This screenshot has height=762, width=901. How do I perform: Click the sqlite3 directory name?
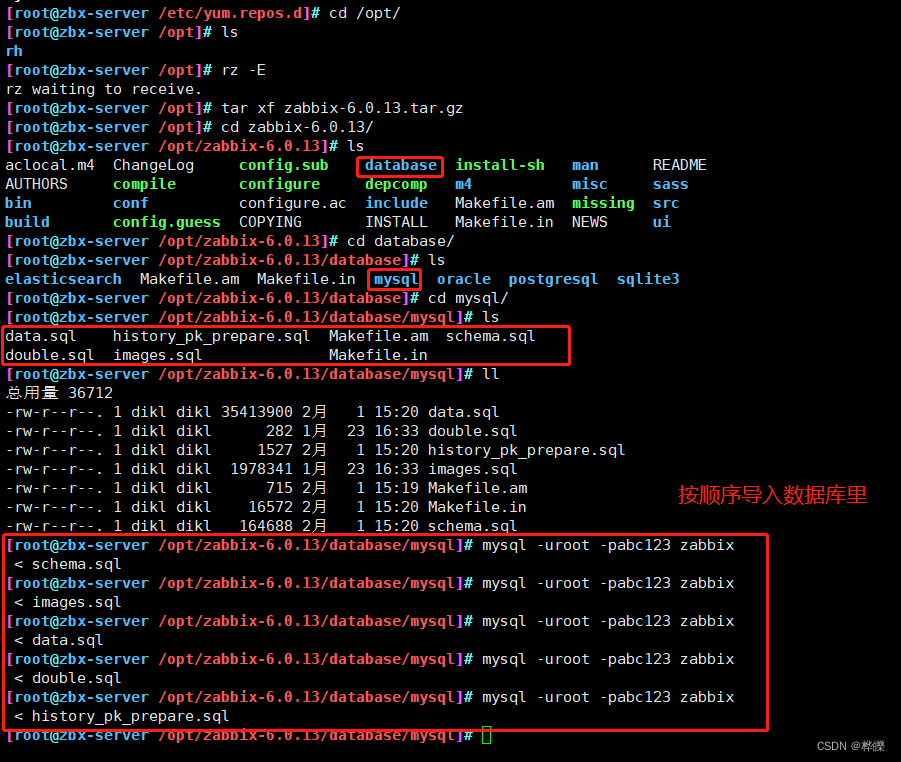pyautogui.click(x=648, y=280)
